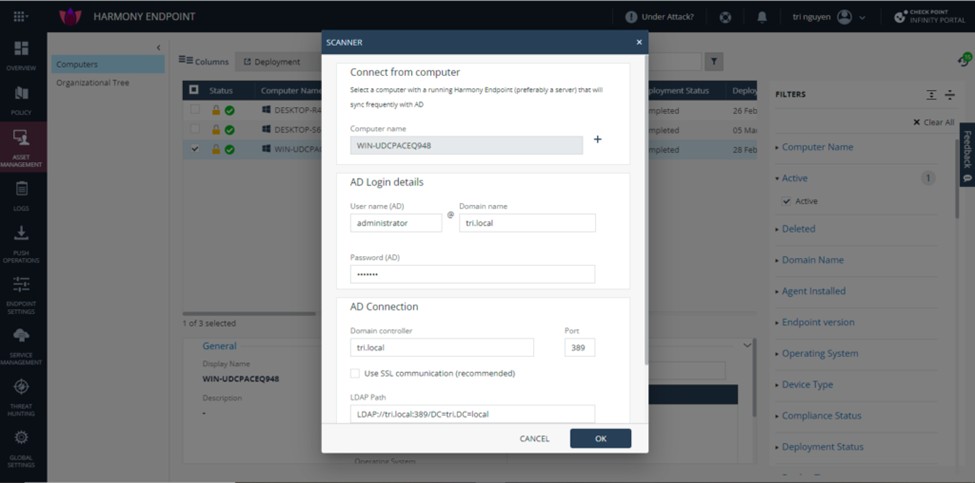Expand the Device Type filter

(804, 384)
